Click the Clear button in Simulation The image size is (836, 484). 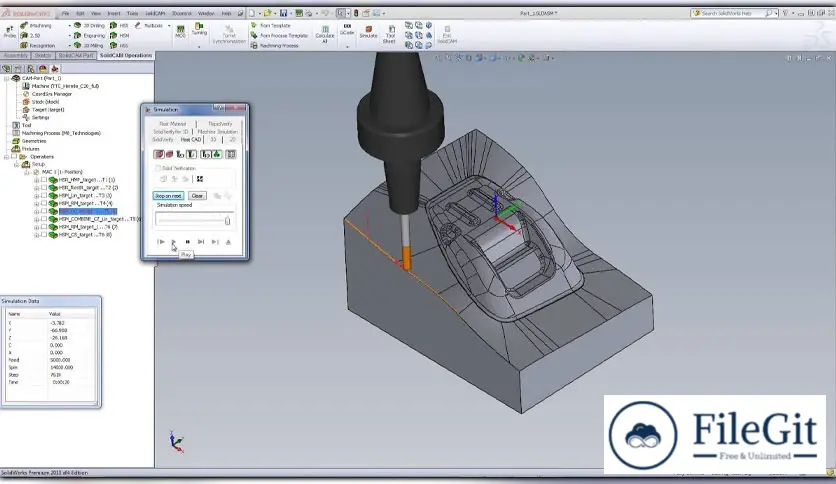click(x=197, y=196)
